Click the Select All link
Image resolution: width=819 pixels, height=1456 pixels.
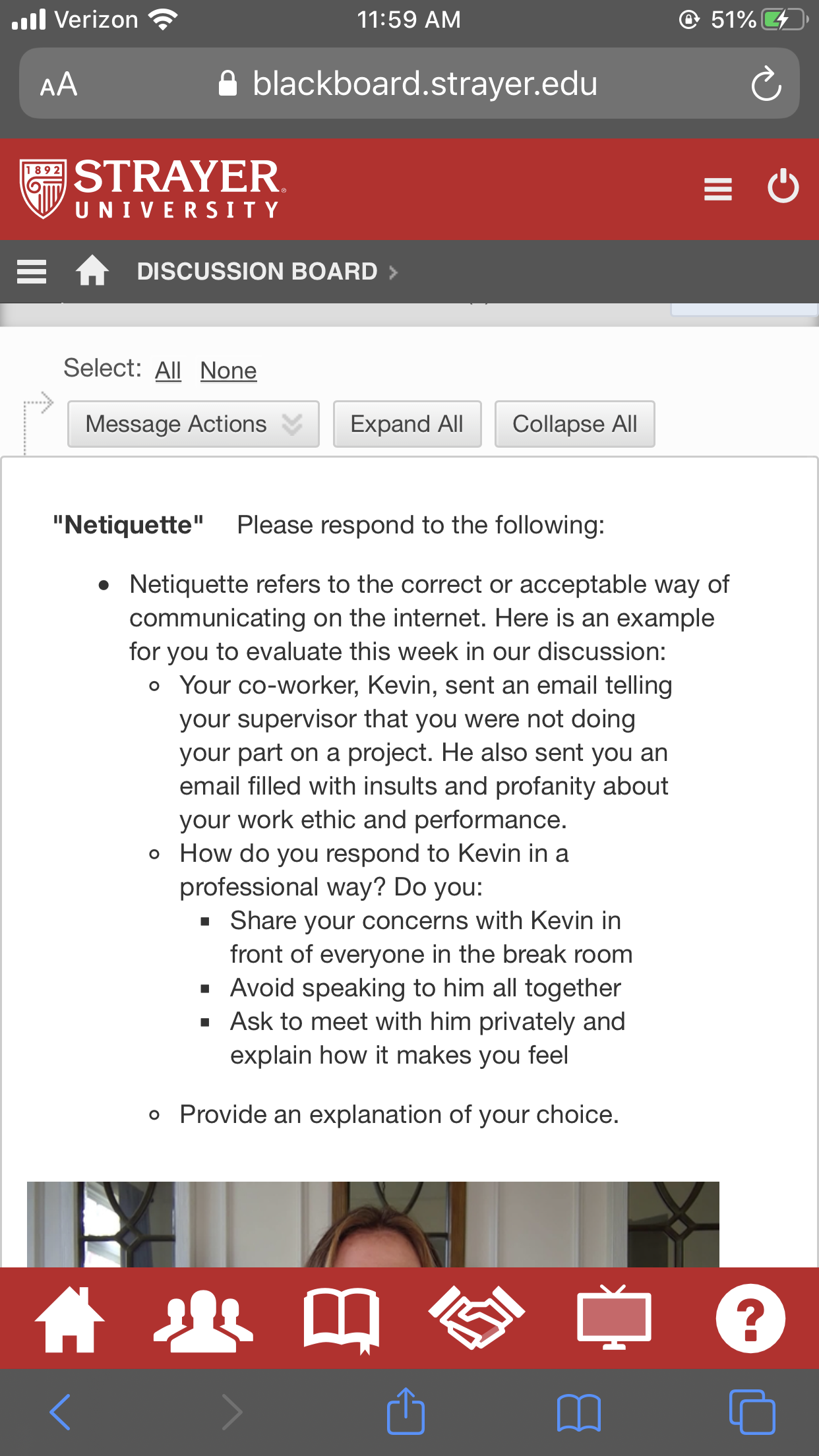pyautogui.click(x=168, y=371)
